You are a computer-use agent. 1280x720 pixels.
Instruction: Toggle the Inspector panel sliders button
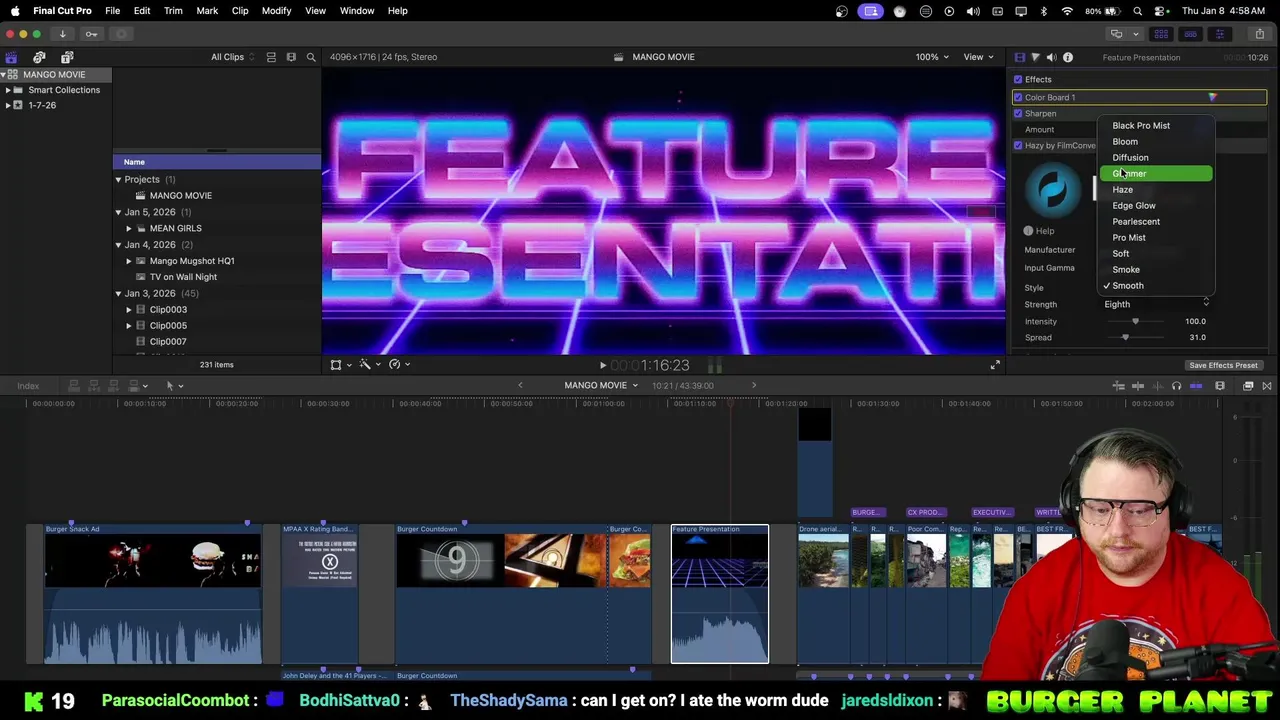coord(1219,34)
